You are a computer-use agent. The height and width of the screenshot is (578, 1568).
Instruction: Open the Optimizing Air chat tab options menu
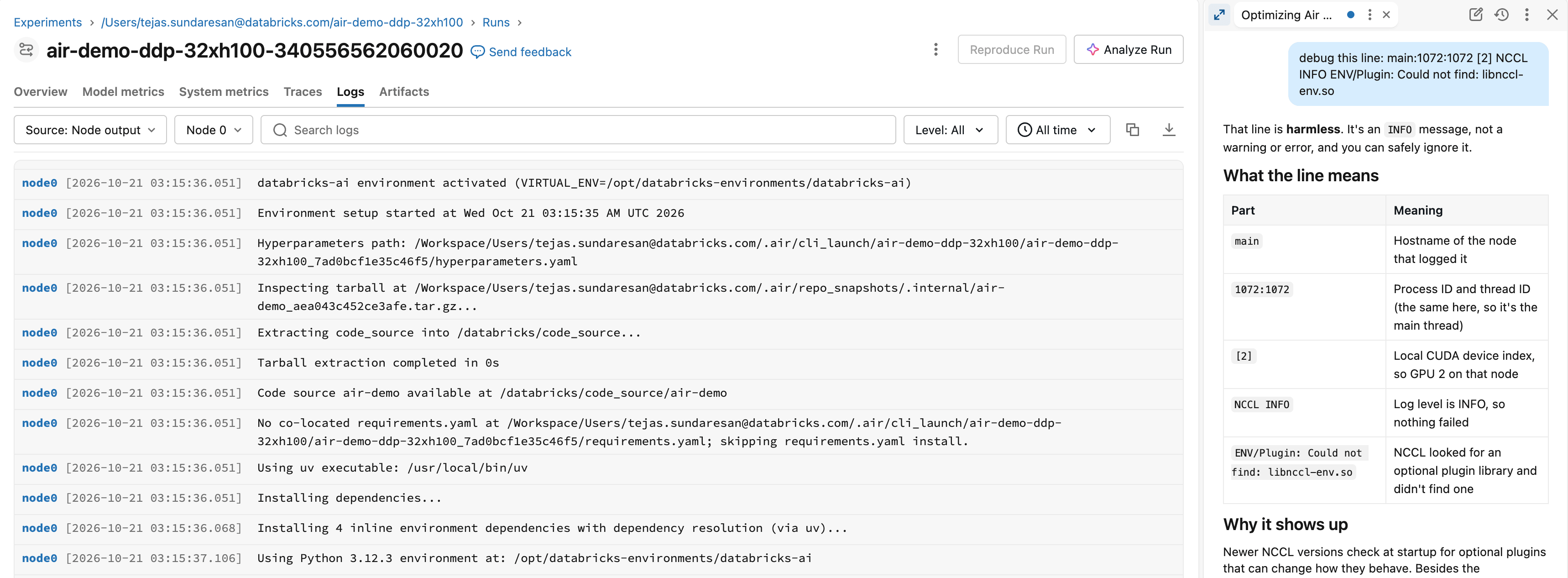coord(1369,15)
